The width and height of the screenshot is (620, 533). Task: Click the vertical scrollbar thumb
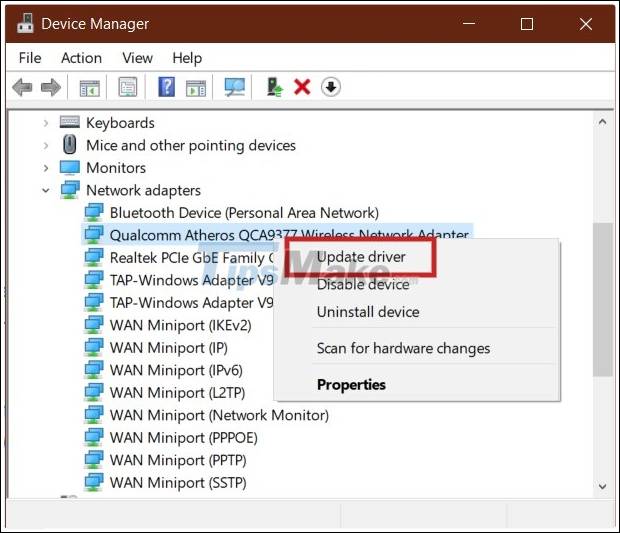pos(602,299)
